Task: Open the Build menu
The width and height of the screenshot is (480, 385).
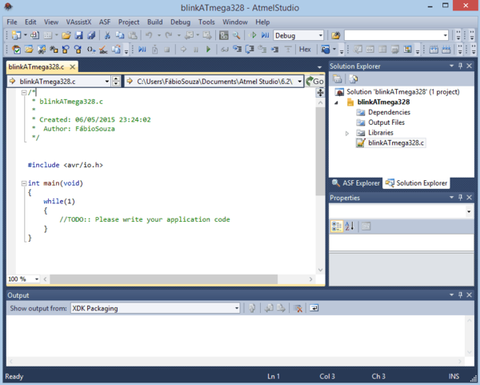Action: click(x=155, y=22)
